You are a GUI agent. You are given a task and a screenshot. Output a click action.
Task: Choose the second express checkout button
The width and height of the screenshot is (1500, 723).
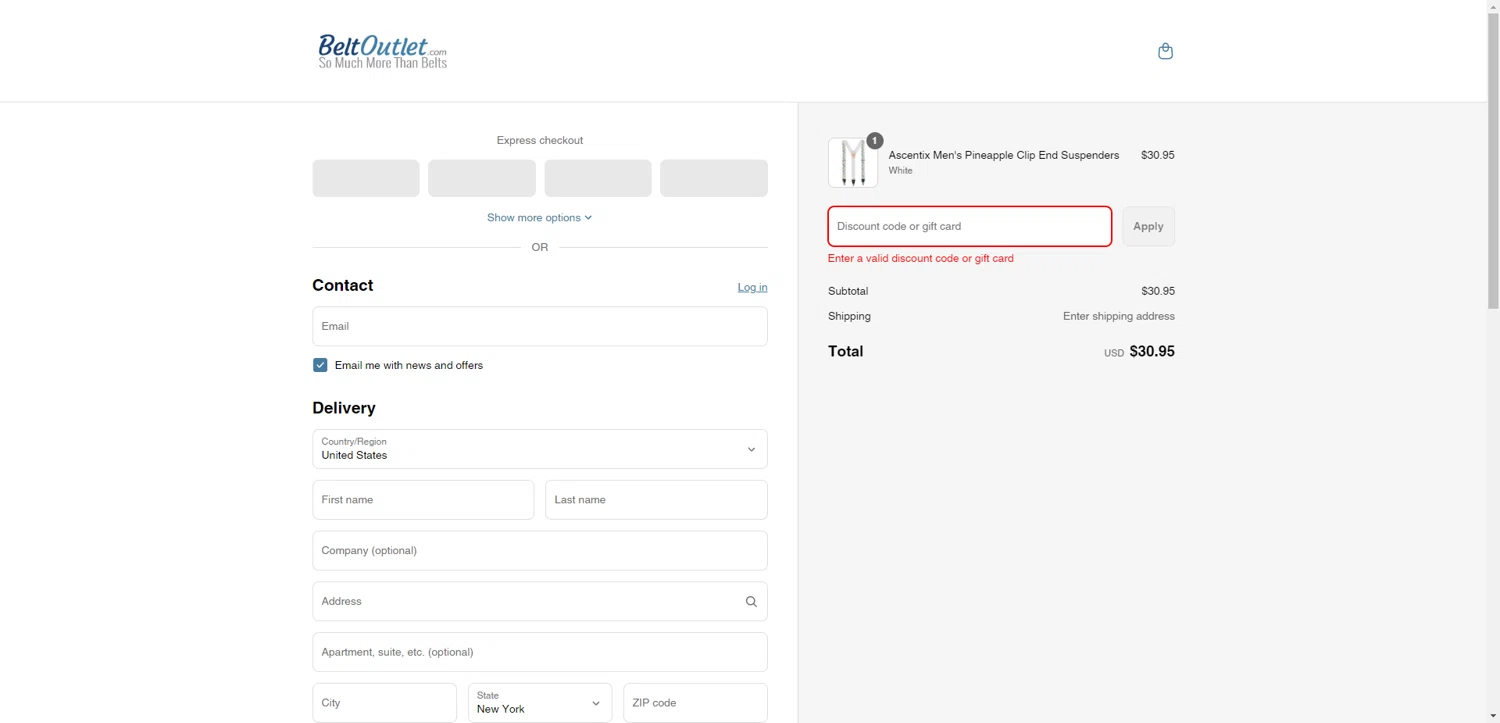482,178
